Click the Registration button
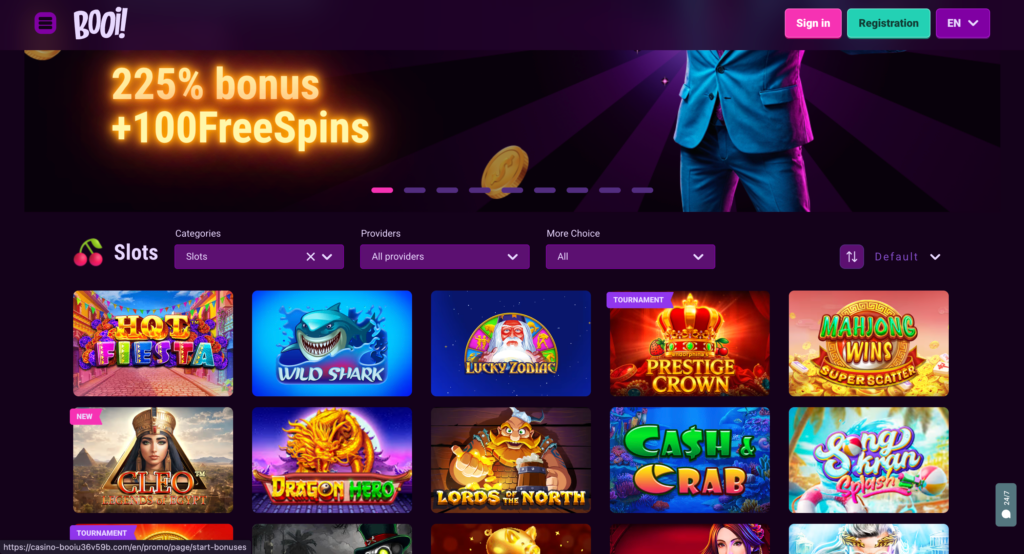Viewport: 1024px width, 554px height. pyautogui.click(x=888, y=24)
